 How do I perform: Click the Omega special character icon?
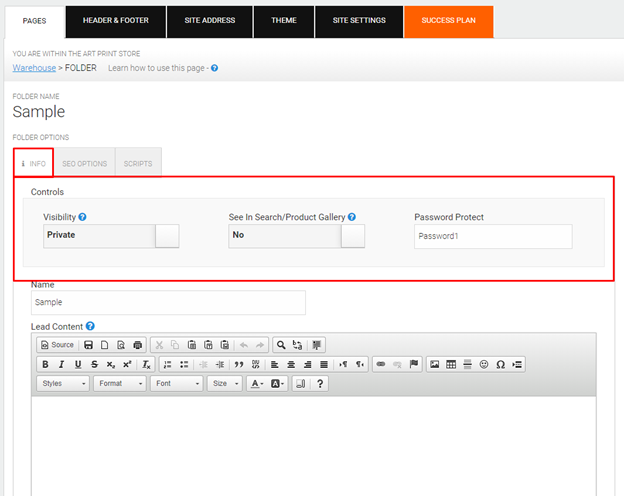[500, 364]
